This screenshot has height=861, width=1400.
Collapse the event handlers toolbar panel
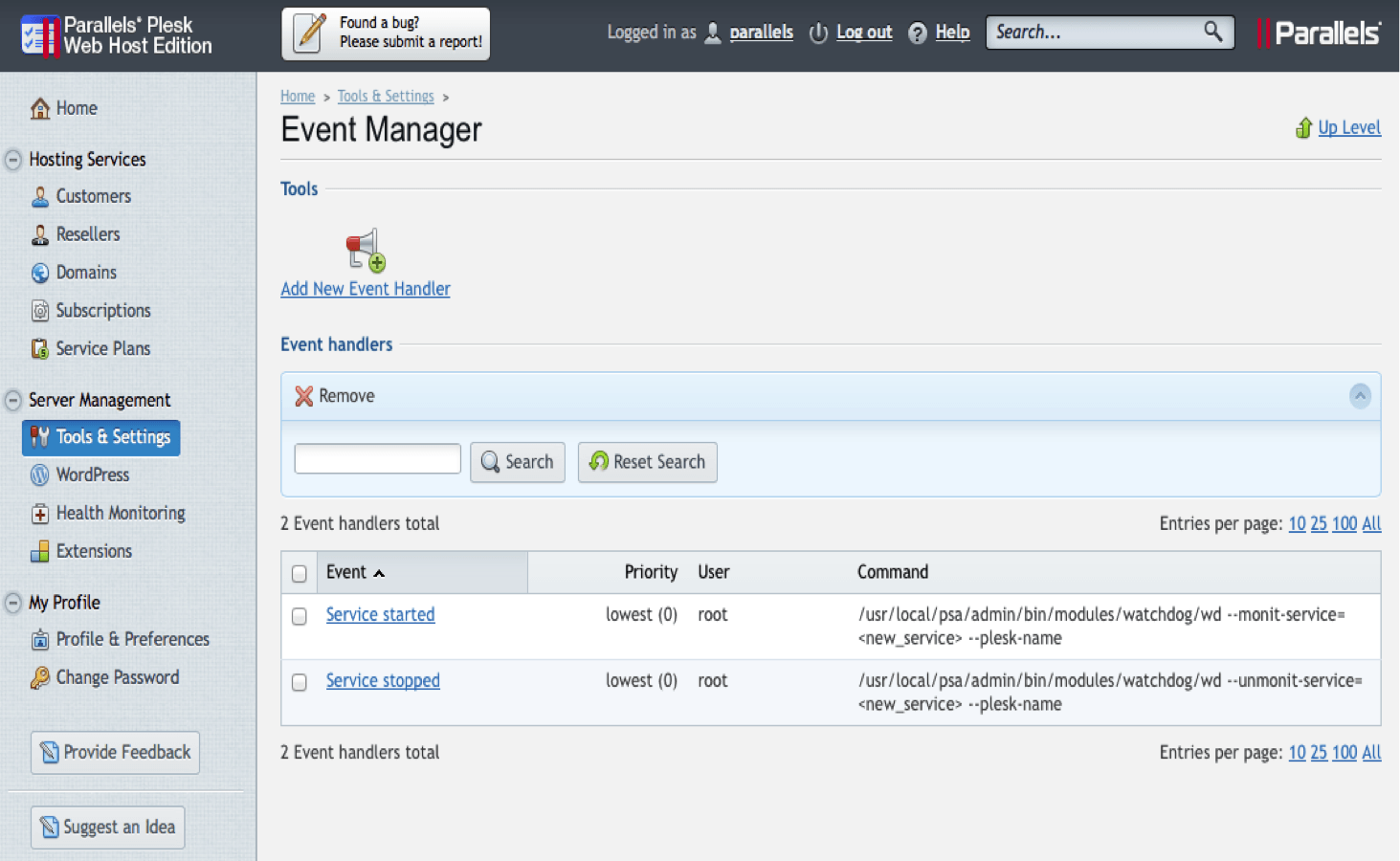1360,396
